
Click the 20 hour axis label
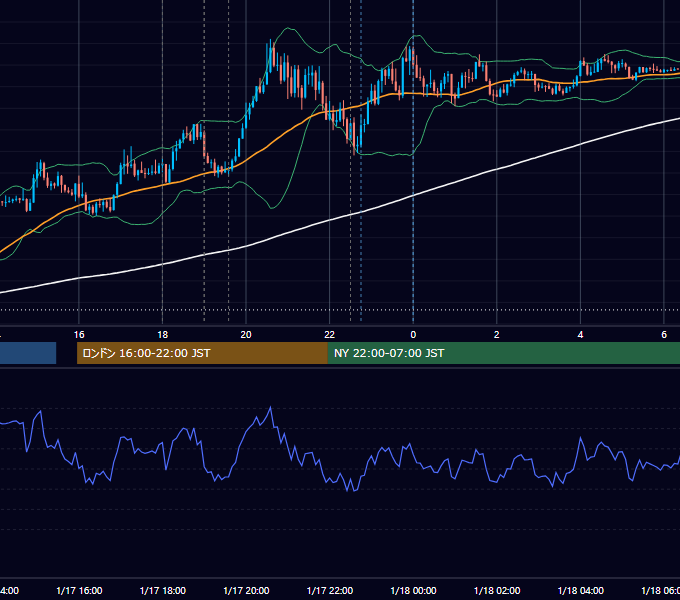pos(246,335)
